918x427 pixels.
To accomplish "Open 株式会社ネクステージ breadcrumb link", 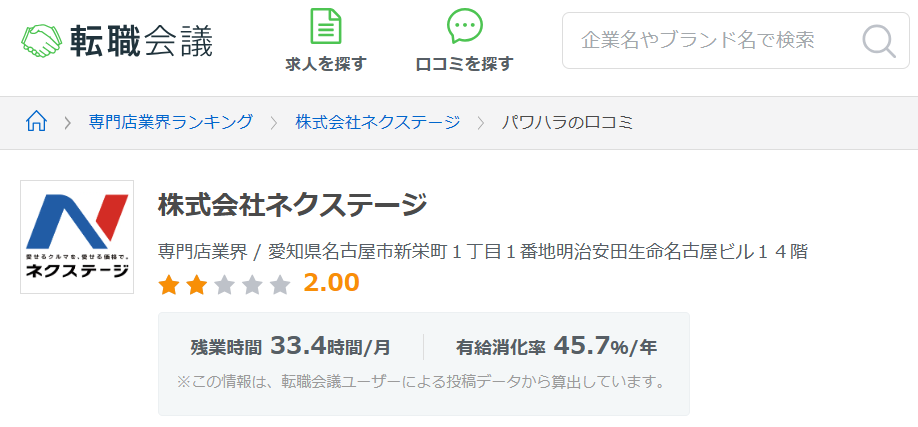I will pyautogui.click(x=378, y=122).
